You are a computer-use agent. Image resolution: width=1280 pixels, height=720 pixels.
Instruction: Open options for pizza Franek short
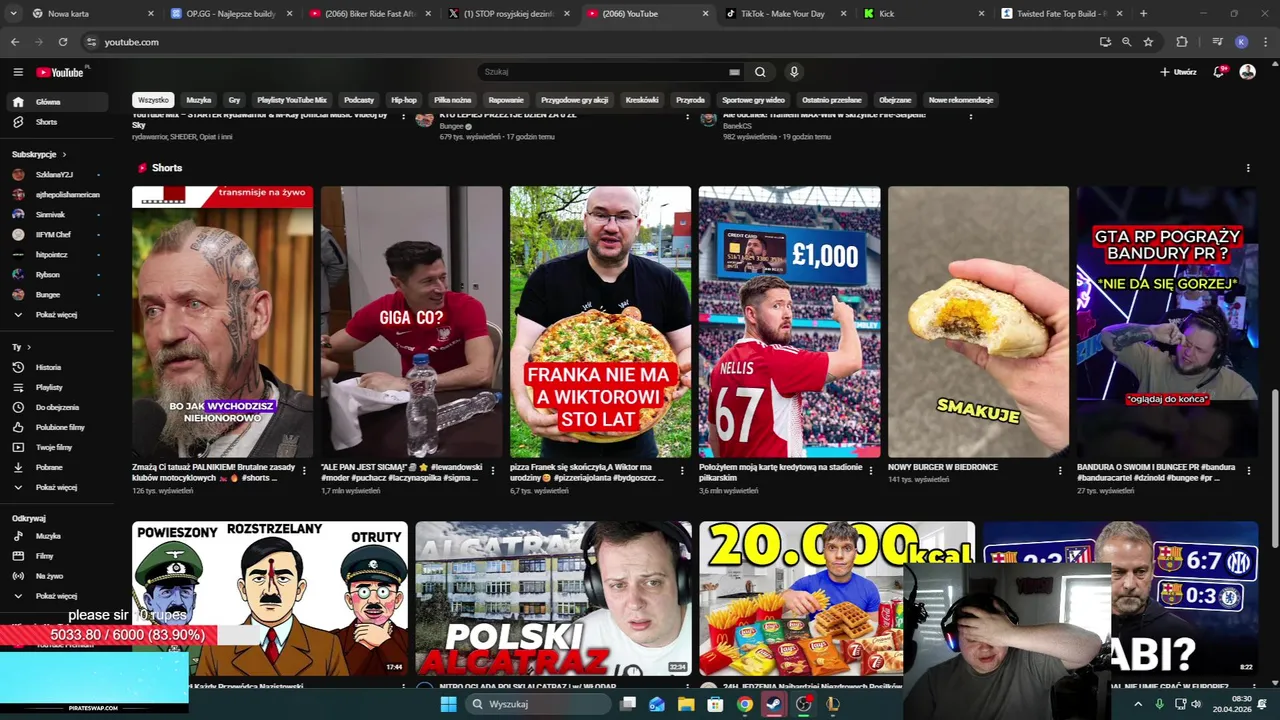[x=682, y=469]
